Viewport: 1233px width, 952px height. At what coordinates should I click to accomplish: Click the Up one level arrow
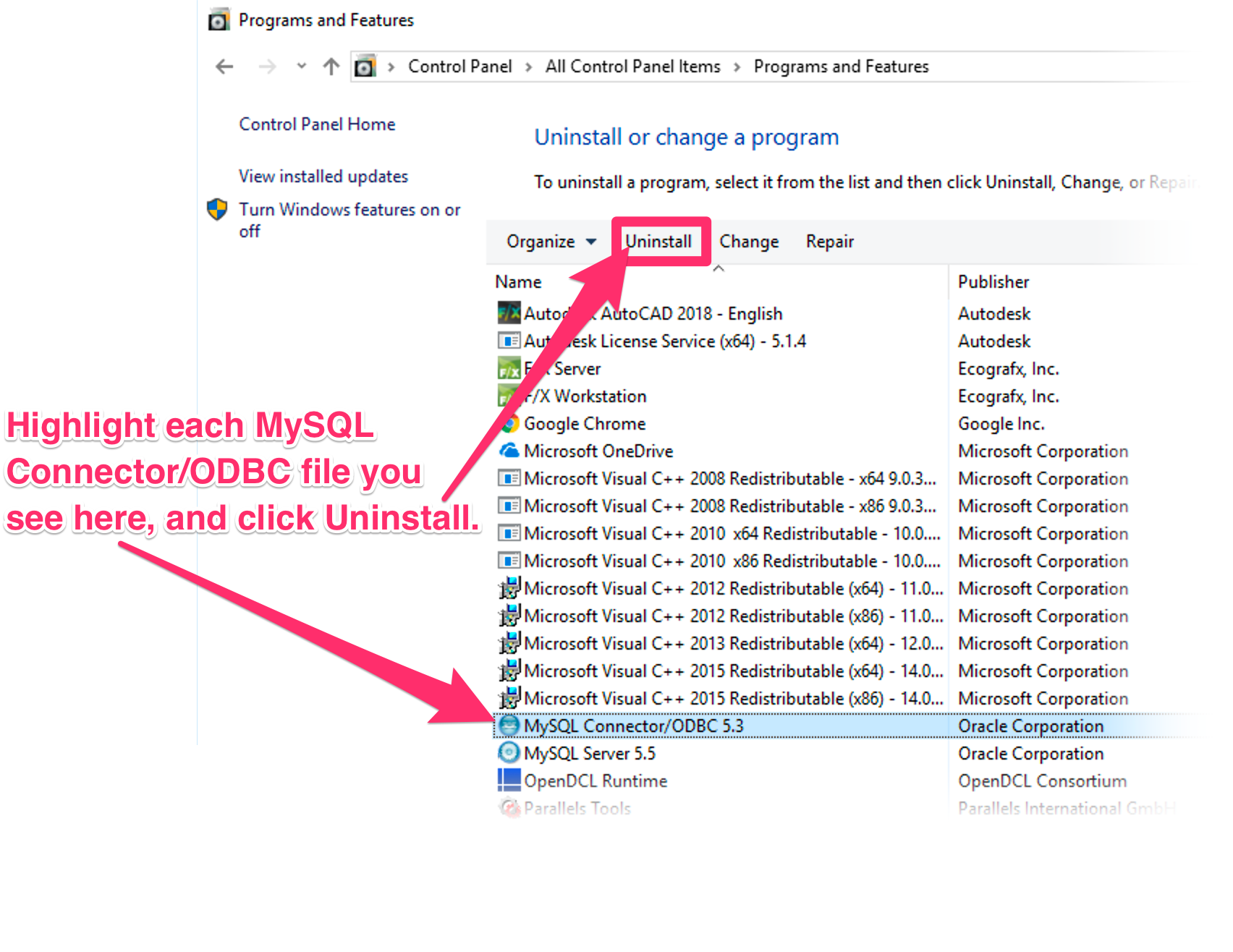click(x=331, y=67)
